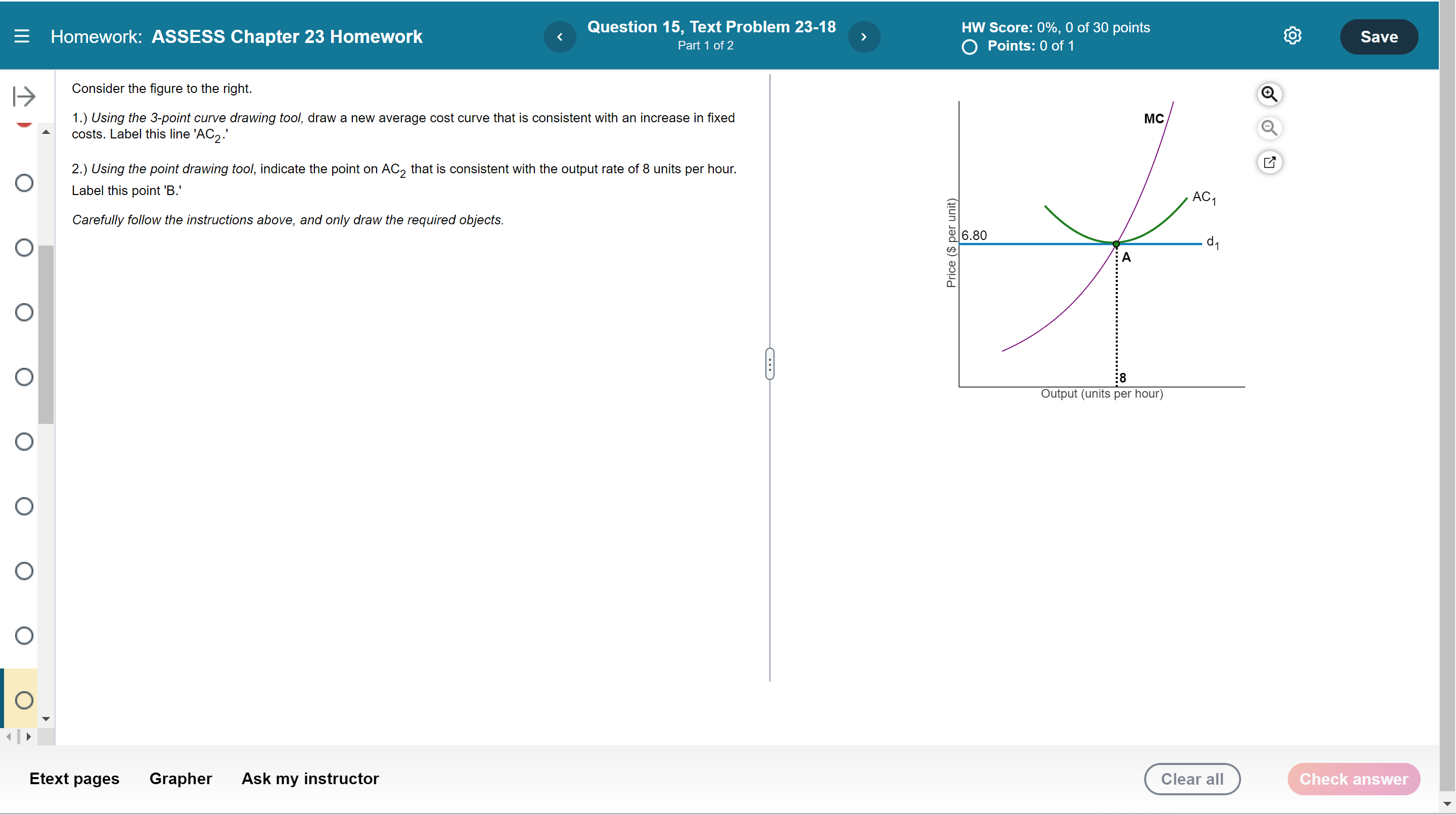Switch to Etext pages
The image size is (1456, 815).
coord(74,778)
